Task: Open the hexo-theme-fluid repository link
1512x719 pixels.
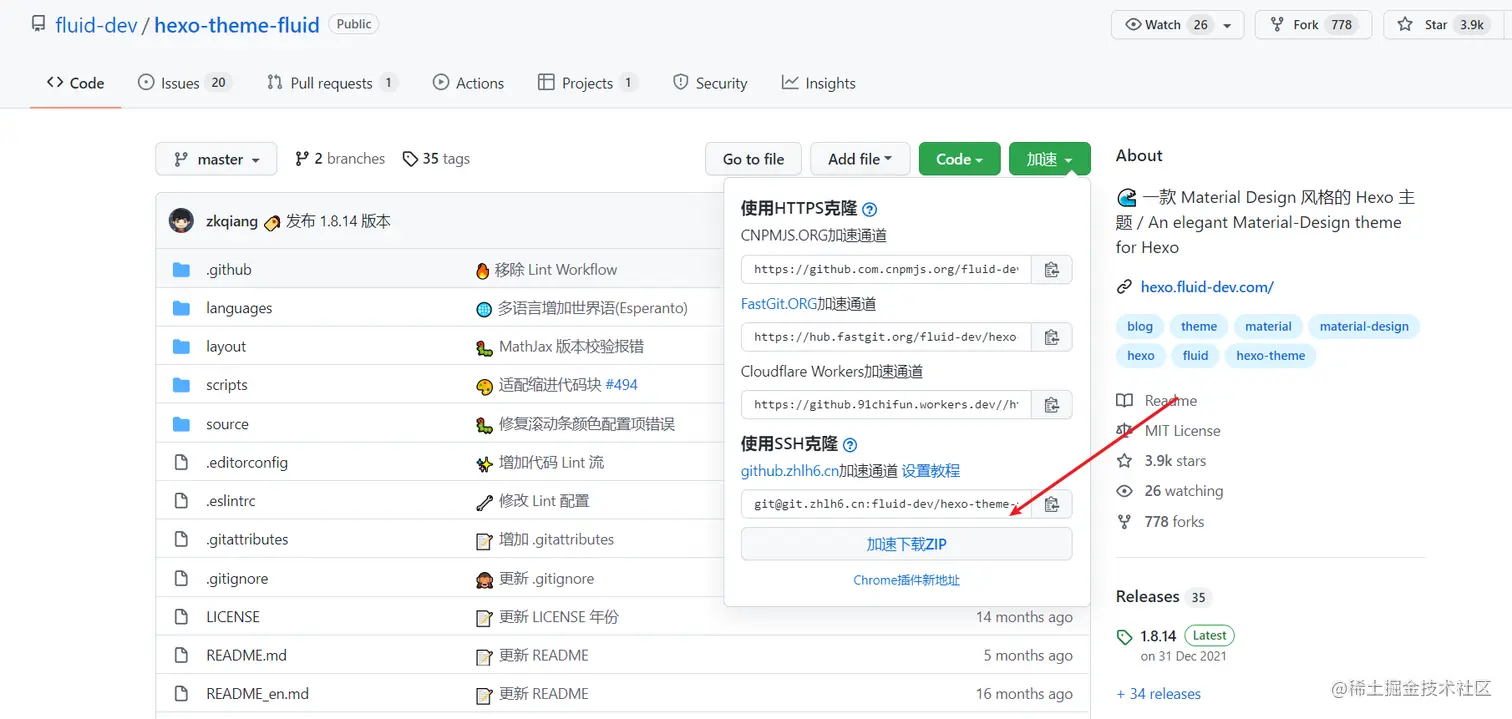Action: pyautogui.click(x=237, y=25)
